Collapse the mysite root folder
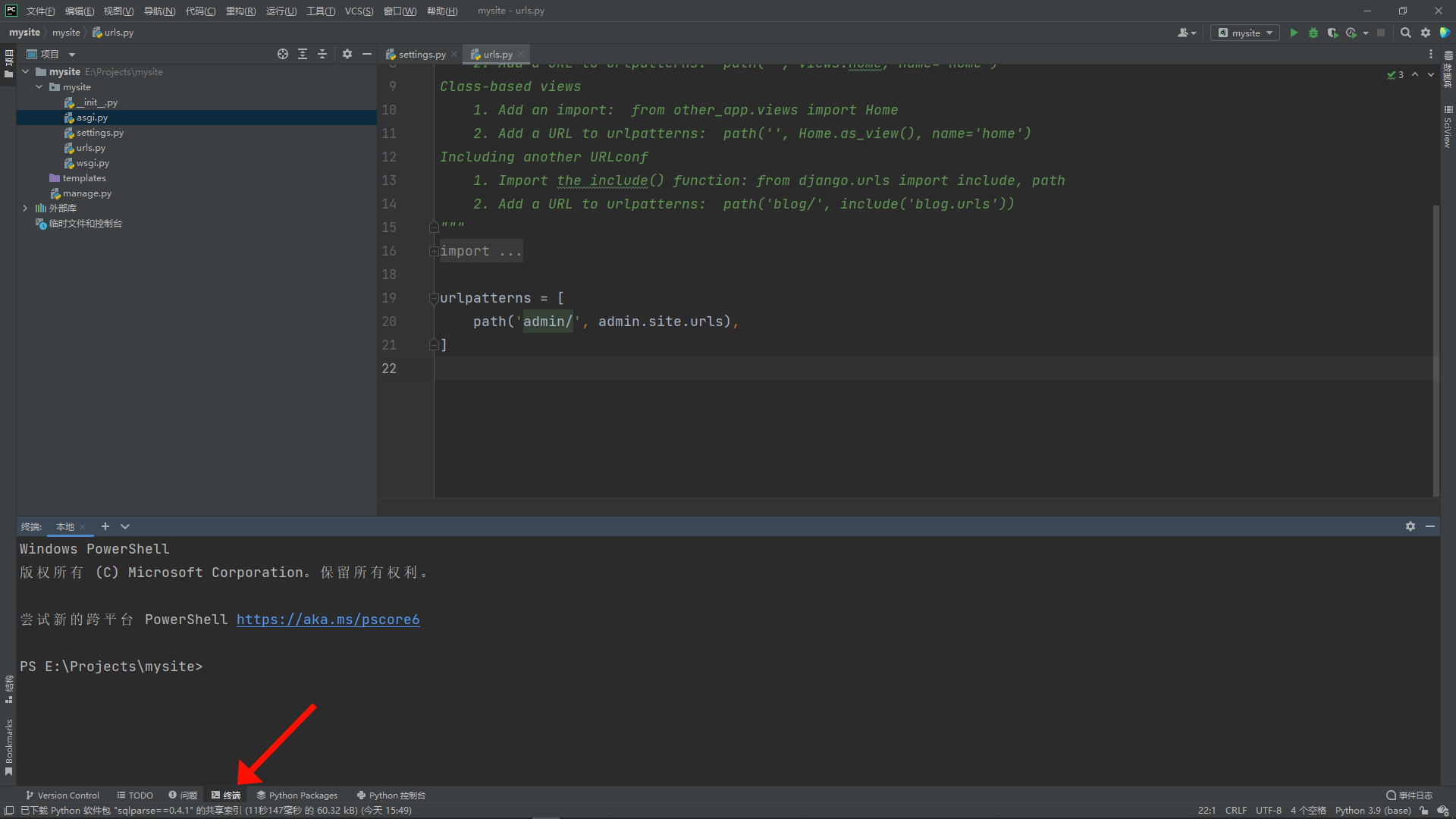Image resolution: width=1456 pixels, height=819 pixels. pyautogui.click(x=26, y=72)
